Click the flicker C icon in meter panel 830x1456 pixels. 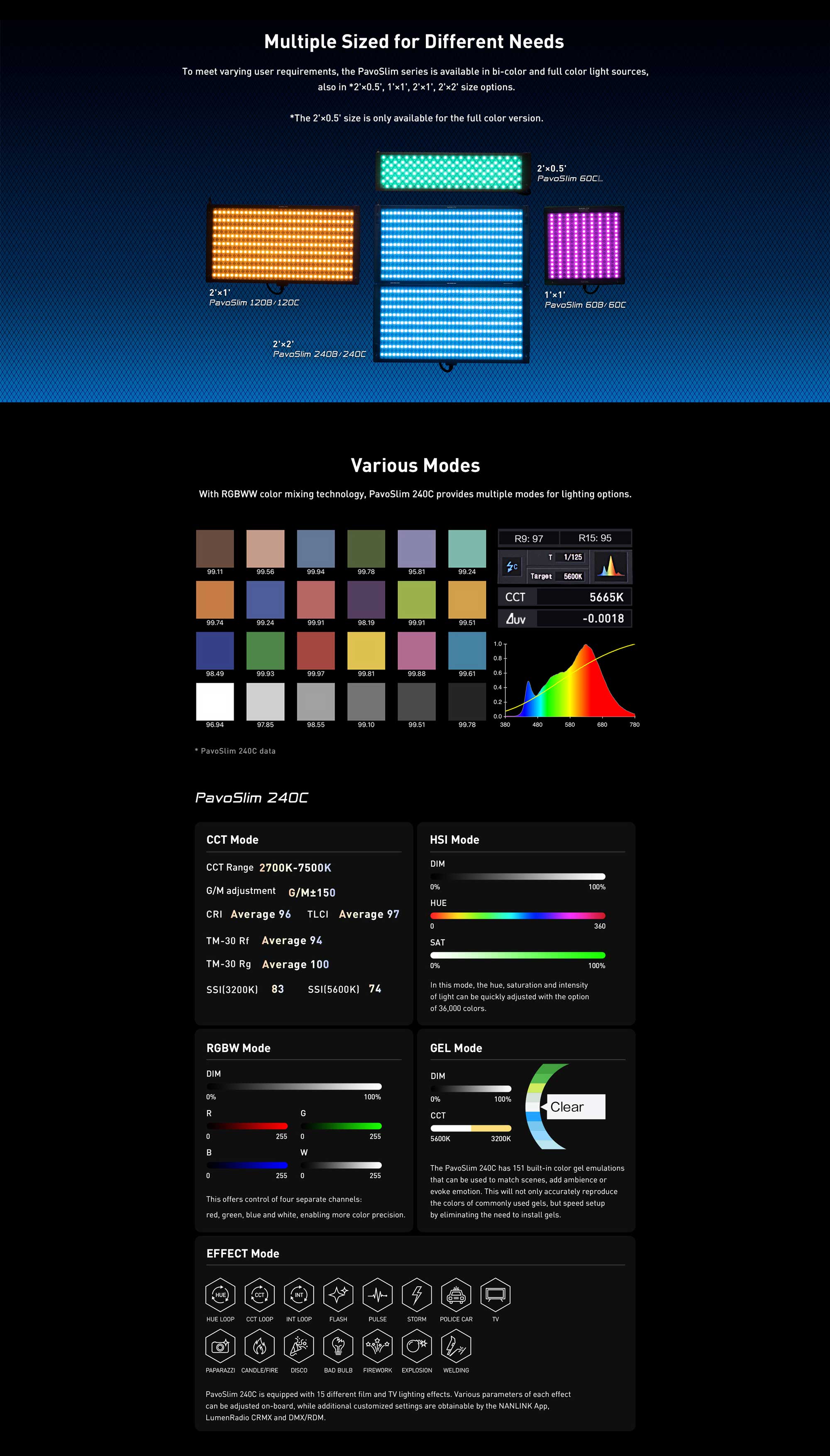click(512, 566)
